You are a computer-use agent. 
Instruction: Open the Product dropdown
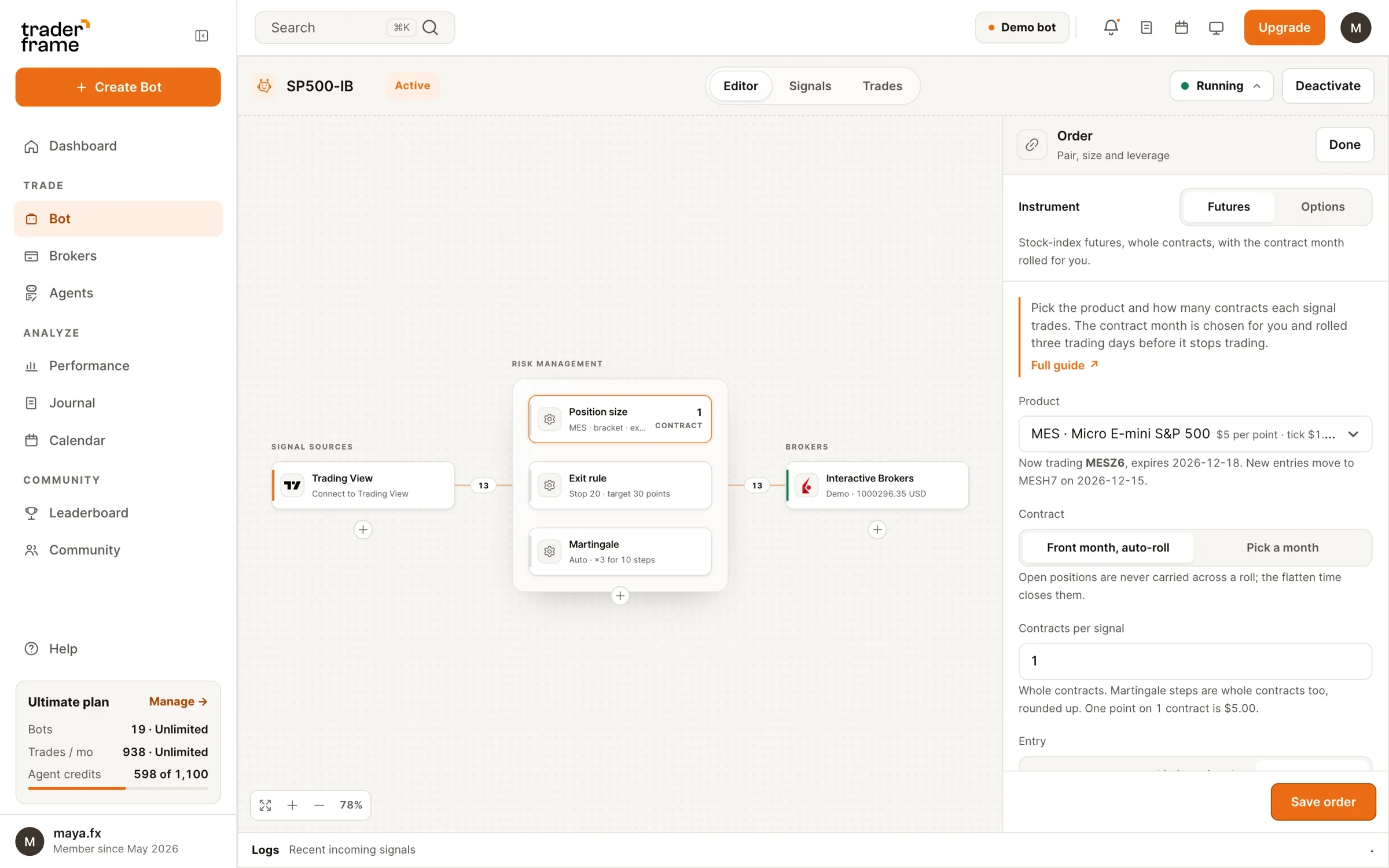1195,434
